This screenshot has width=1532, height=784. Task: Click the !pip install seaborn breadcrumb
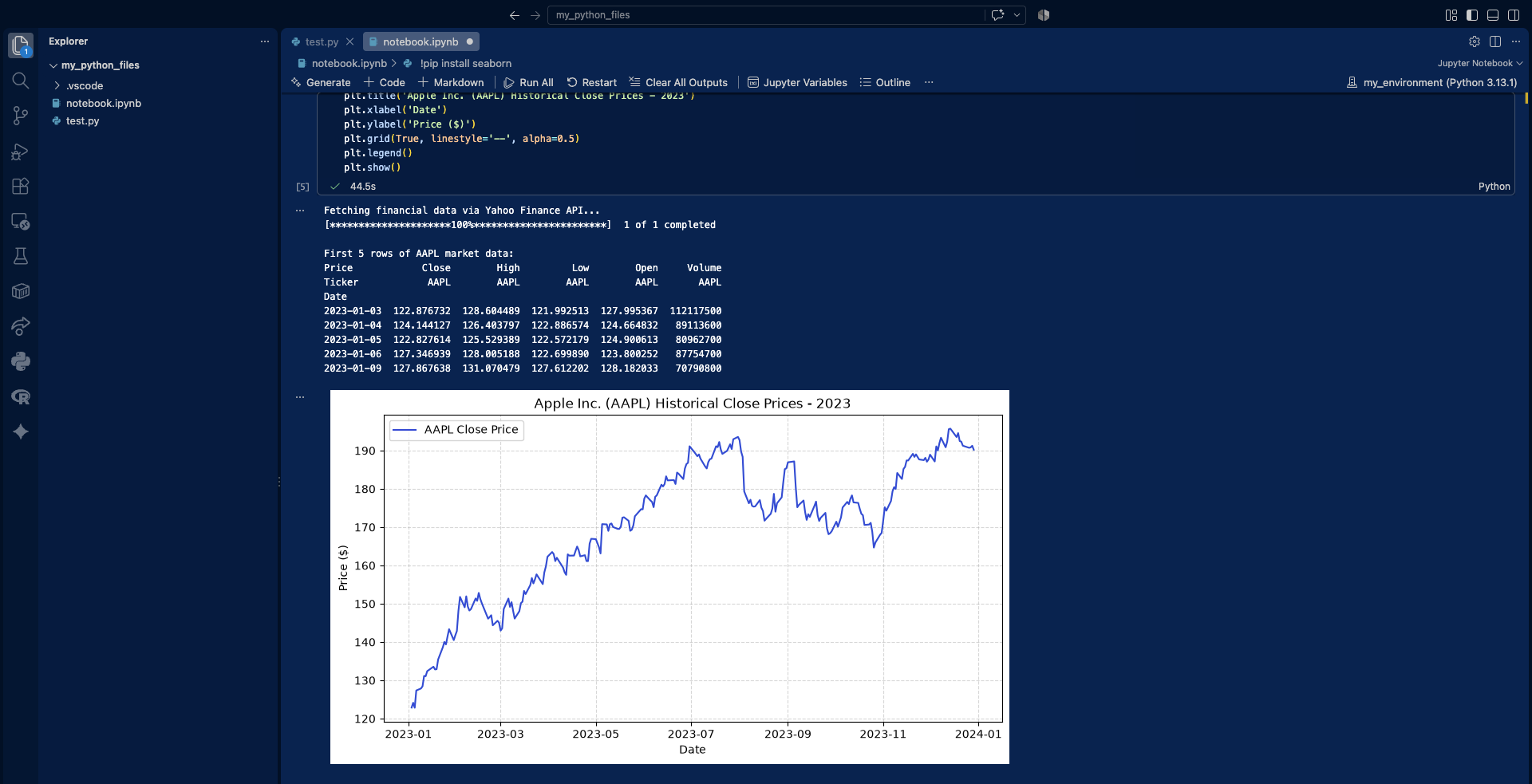click(x=465, y=63)
